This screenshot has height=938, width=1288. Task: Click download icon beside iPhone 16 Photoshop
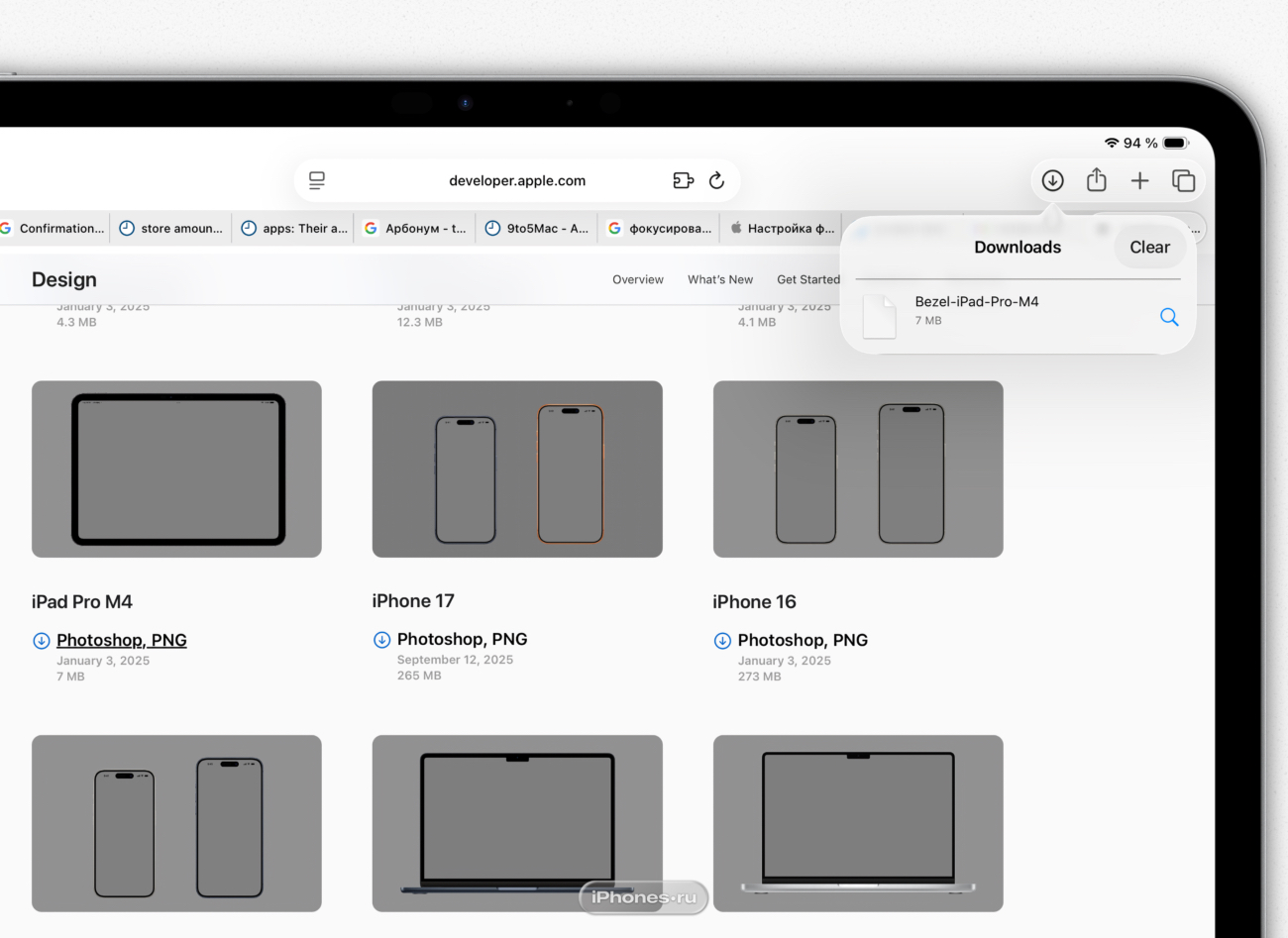click(722, 641)
